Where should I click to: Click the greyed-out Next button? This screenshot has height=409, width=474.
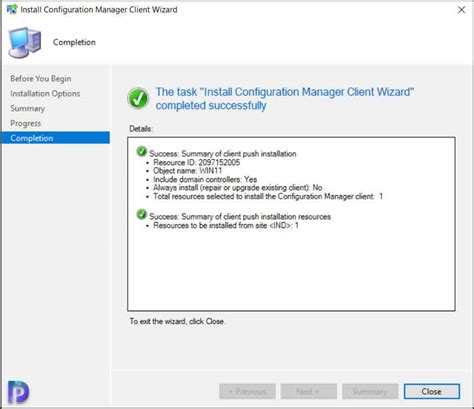point(309,391)
